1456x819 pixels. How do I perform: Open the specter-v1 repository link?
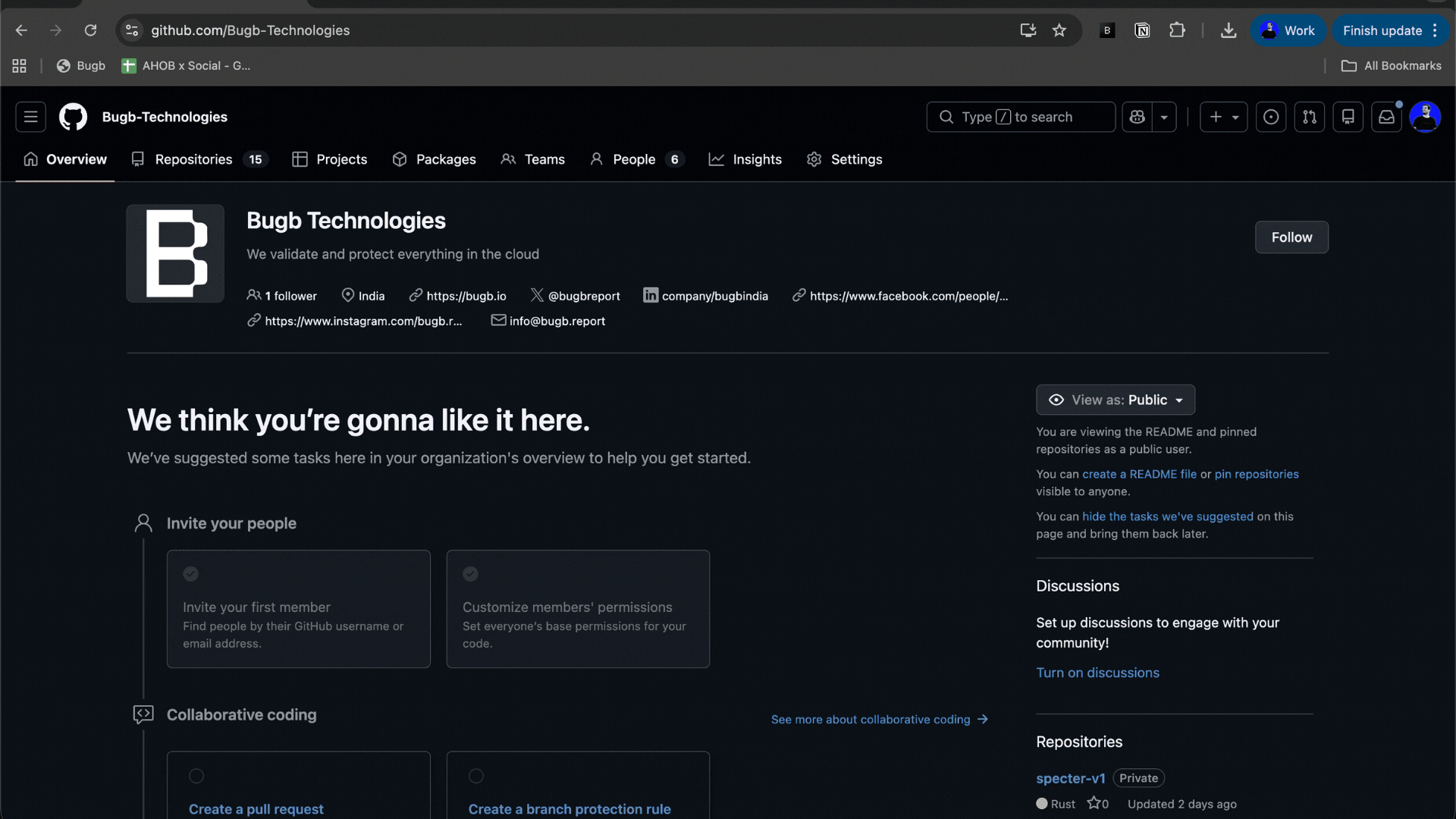[1071, 778]
